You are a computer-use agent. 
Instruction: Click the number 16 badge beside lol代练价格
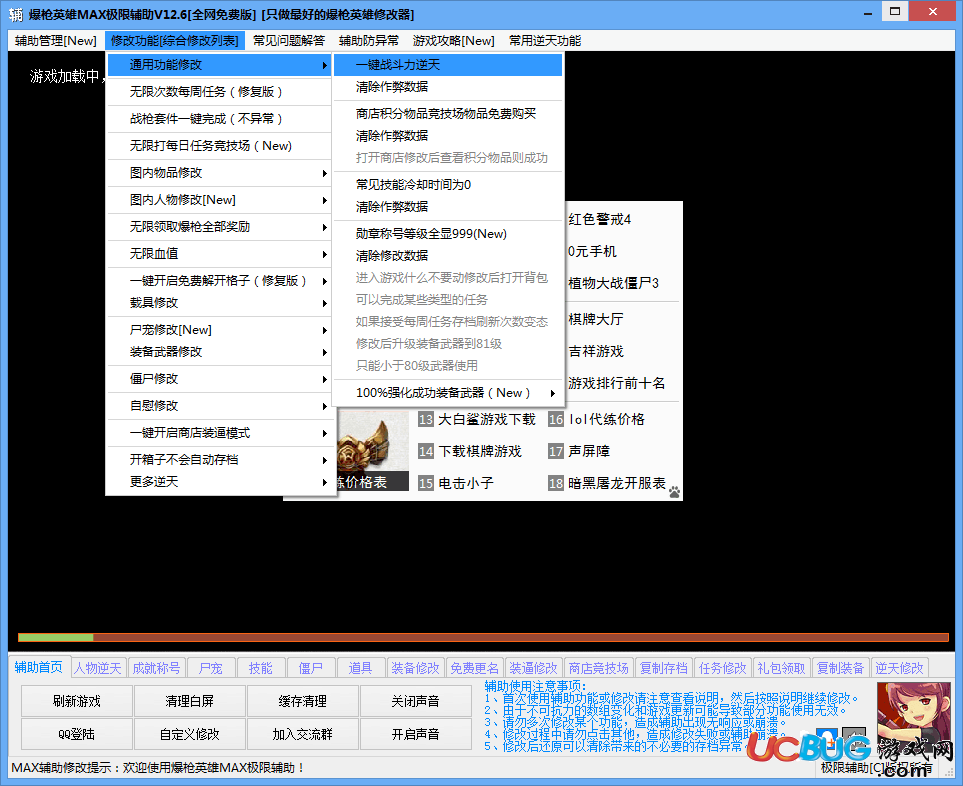[556, 419]
